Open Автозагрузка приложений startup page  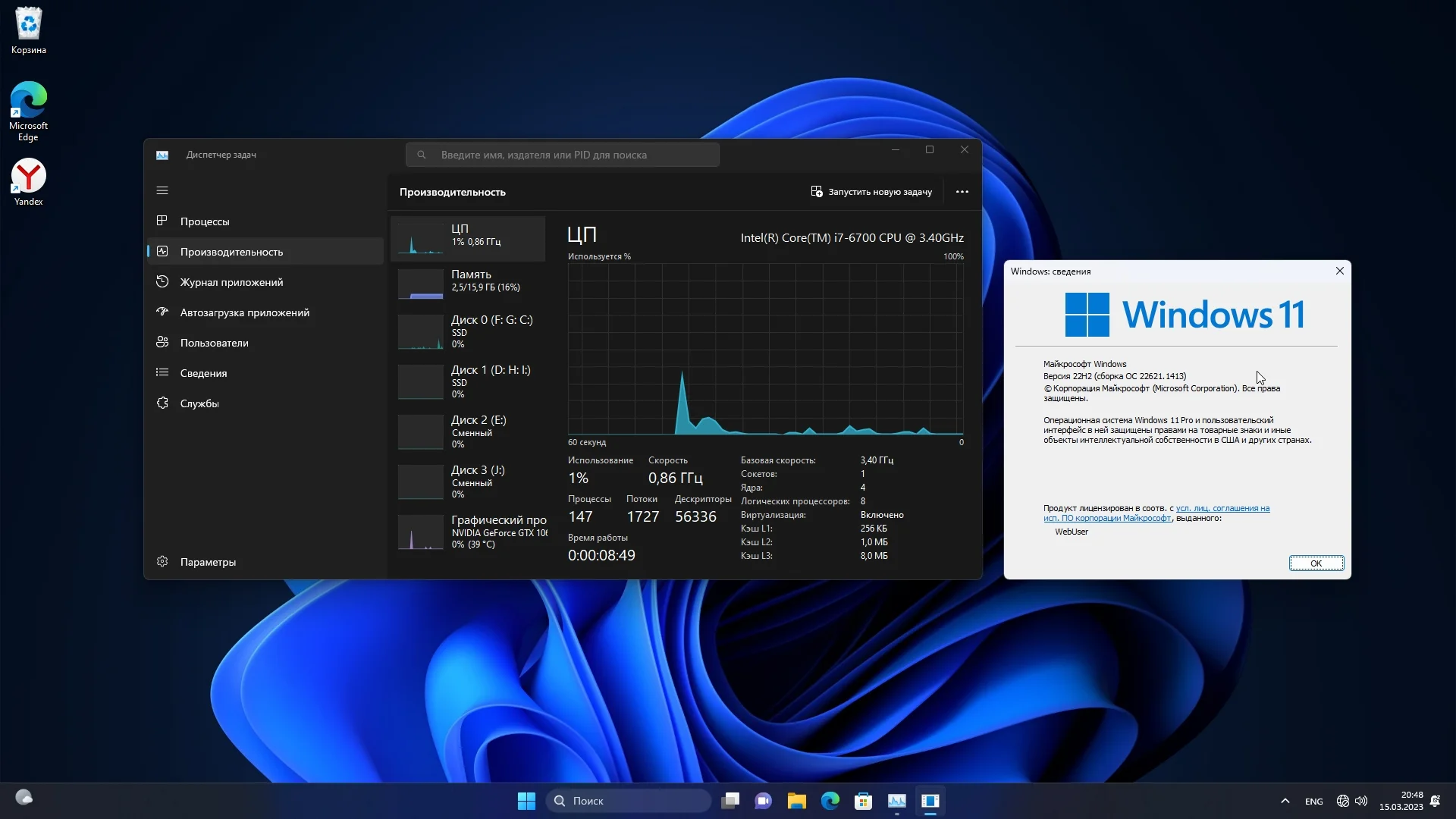[x=244, y=312]
